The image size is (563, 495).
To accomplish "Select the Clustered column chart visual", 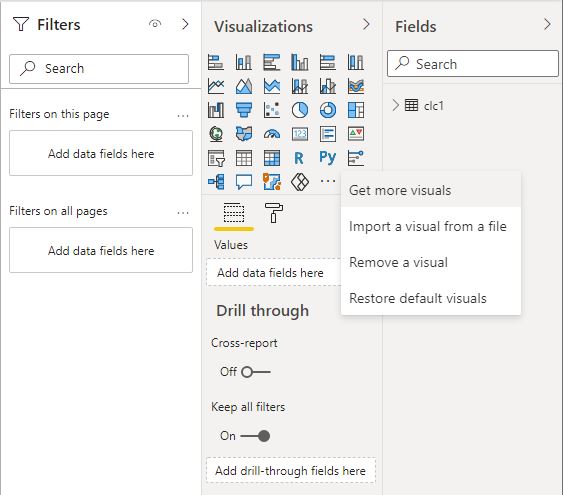I will (300, 62).
